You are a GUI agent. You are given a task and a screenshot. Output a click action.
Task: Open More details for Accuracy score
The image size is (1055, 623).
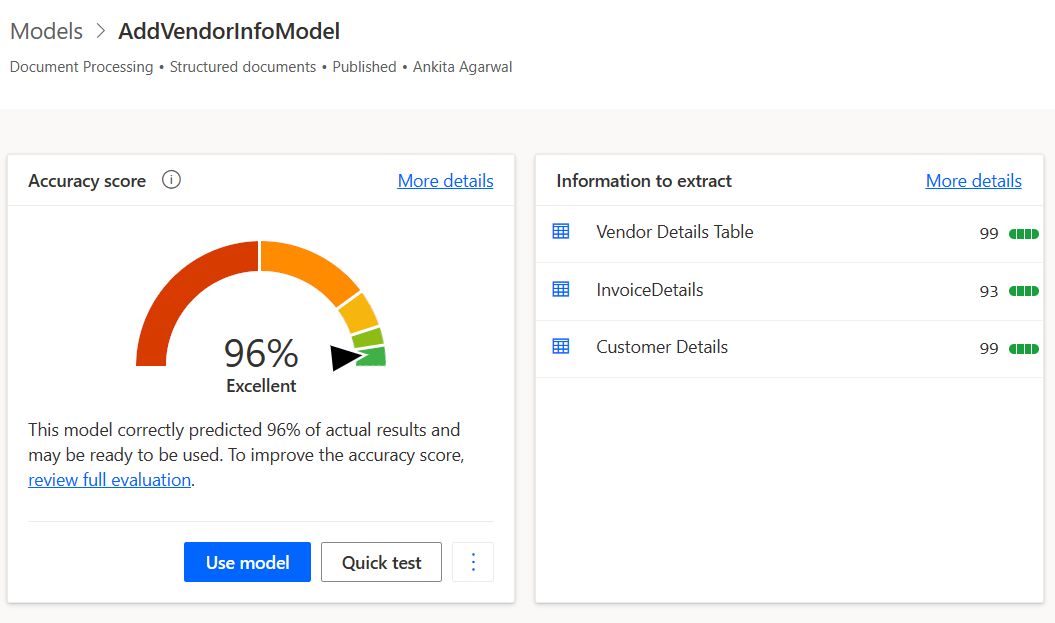445,180
